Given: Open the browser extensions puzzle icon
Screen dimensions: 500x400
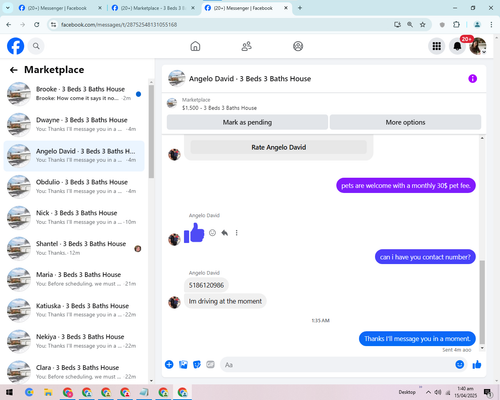Looking at the screenshot, I should [456, 24].
